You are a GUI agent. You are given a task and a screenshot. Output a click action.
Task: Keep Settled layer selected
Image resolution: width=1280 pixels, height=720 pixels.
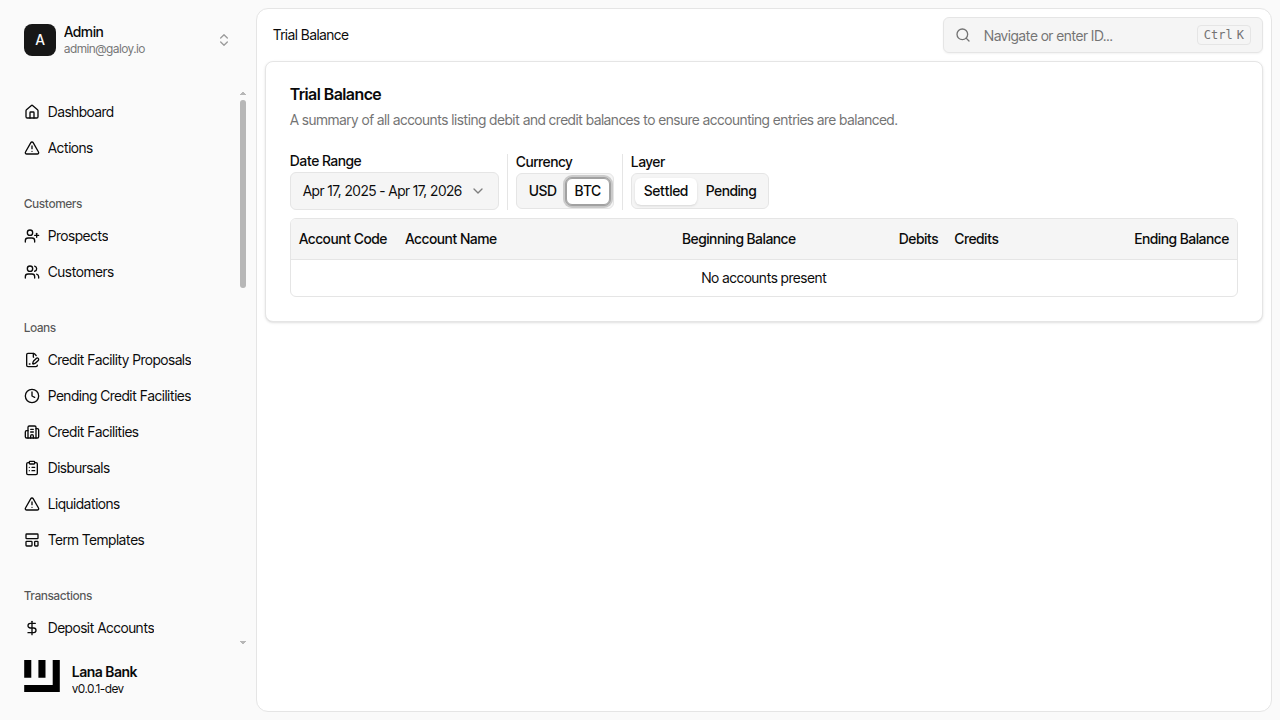pyautogui.click(x=664, y=190)
